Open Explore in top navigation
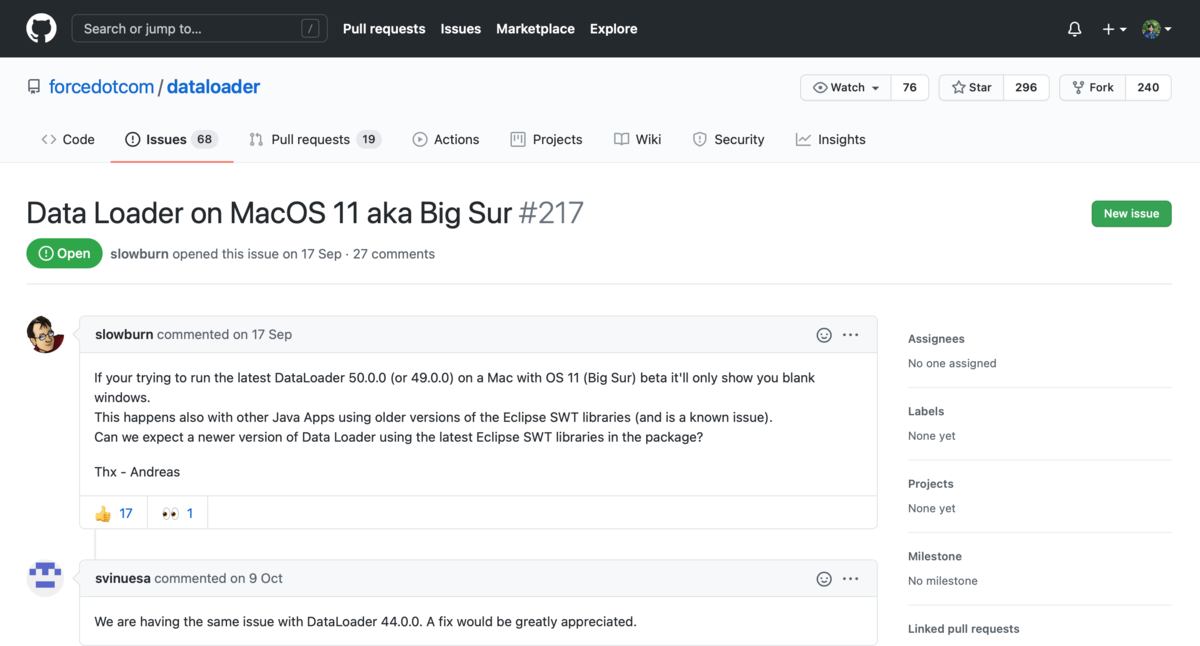 [613, 29]
